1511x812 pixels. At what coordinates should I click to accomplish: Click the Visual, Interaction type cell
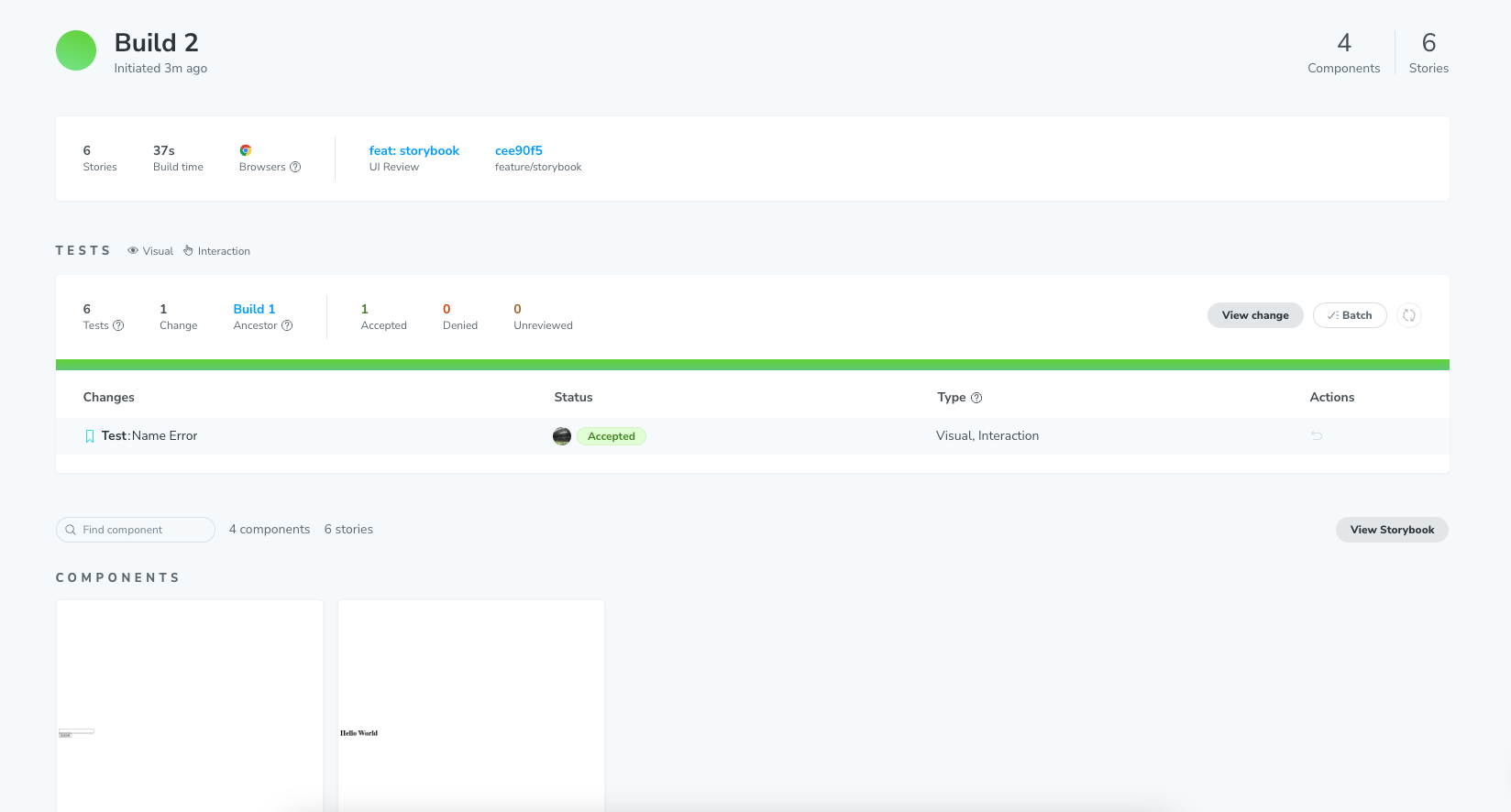pos(987,436)
